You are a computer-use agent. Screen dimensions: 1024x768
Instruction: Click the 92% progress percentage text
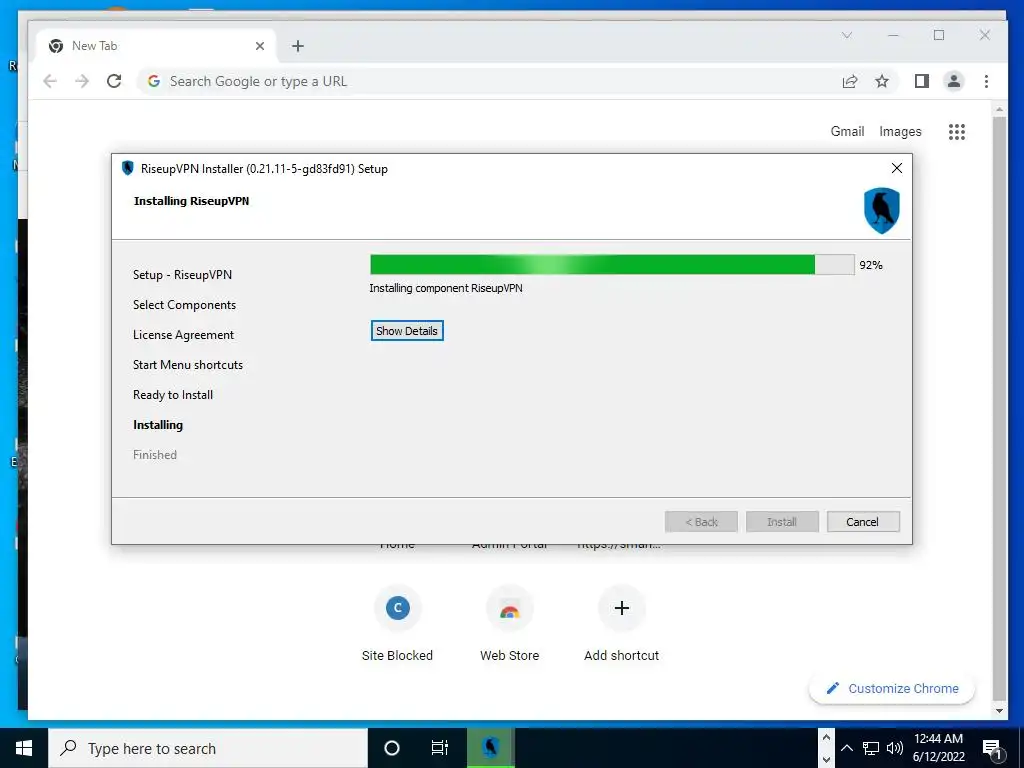pyautogui.click(x=871, y=265)
